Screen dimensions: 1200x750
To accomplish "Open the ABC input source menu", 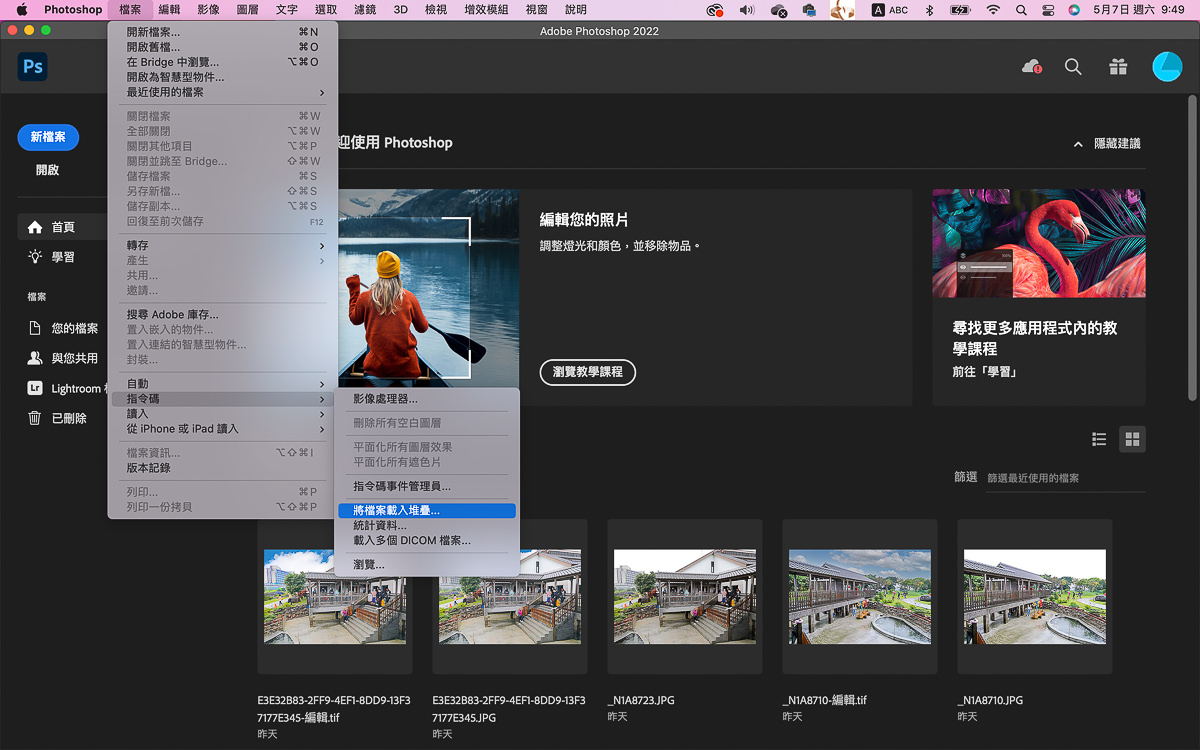I will click(889, 10).
